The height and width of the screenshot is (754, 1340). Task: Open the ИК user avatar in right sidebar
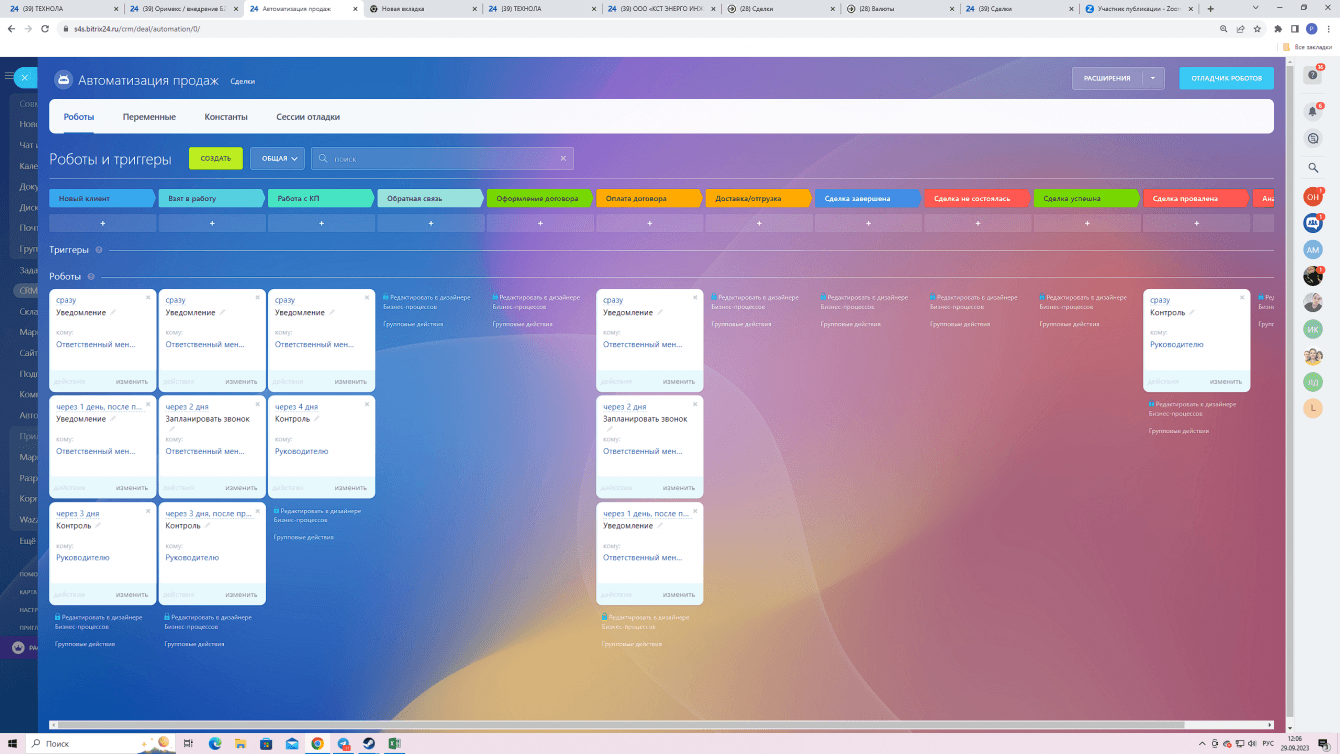pos(1313,329)
